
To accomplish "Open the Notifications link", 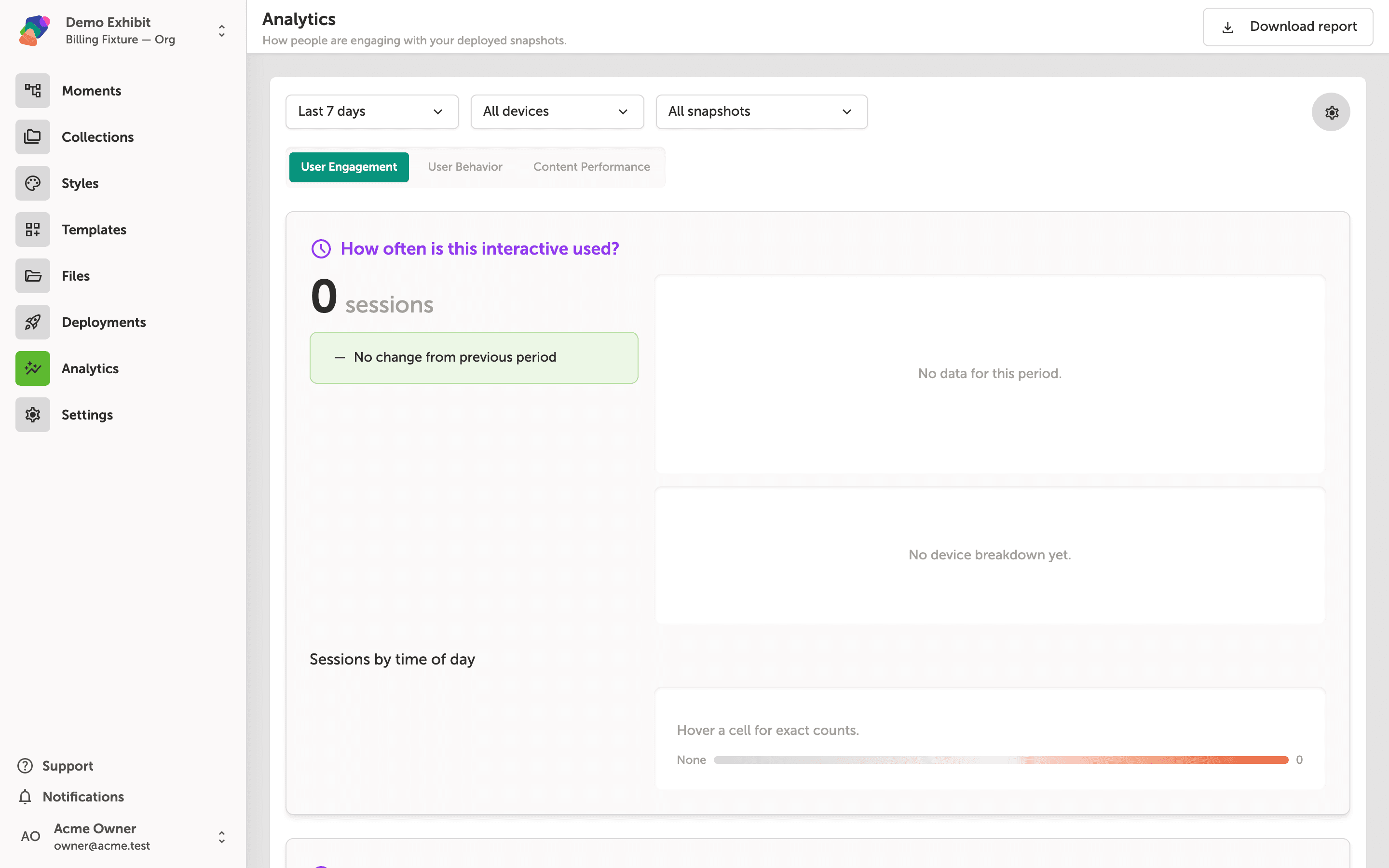I will click(83, 797).
